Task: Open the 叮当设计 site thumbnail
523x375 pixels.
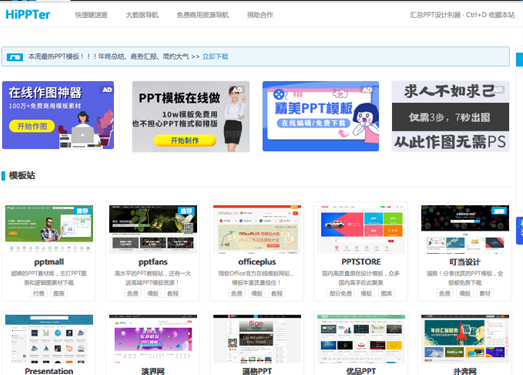Action: coord(465,229)
